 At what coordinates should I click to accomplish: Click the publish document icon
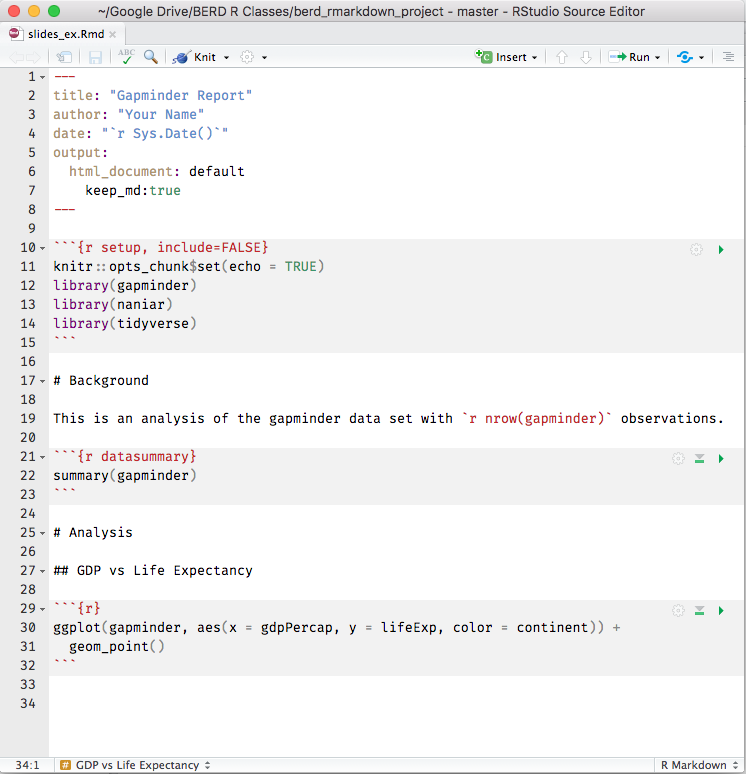pyautogui.click(x=685, y=57)
